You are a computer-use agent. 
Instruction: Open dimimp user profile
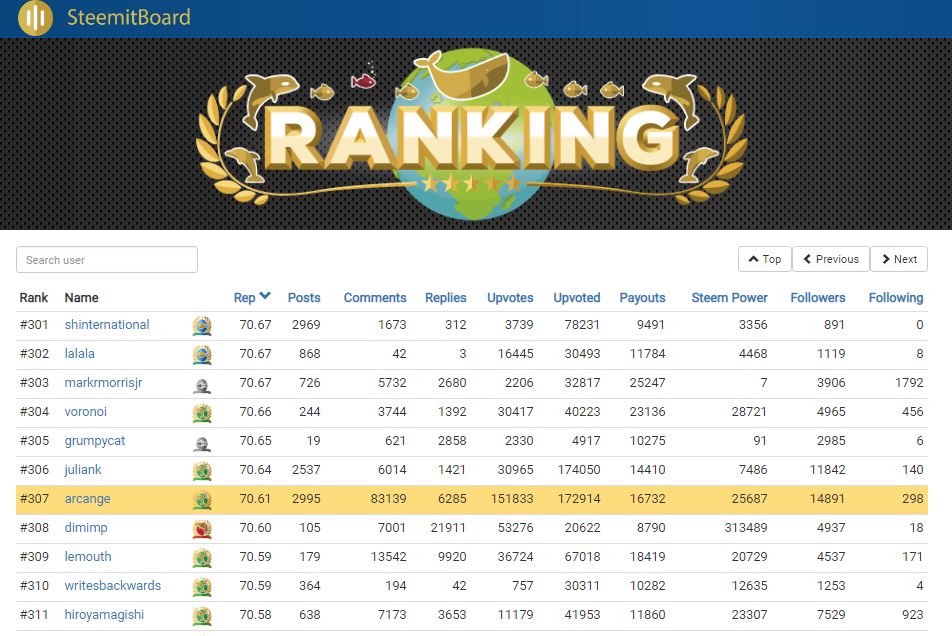[86, 528]
